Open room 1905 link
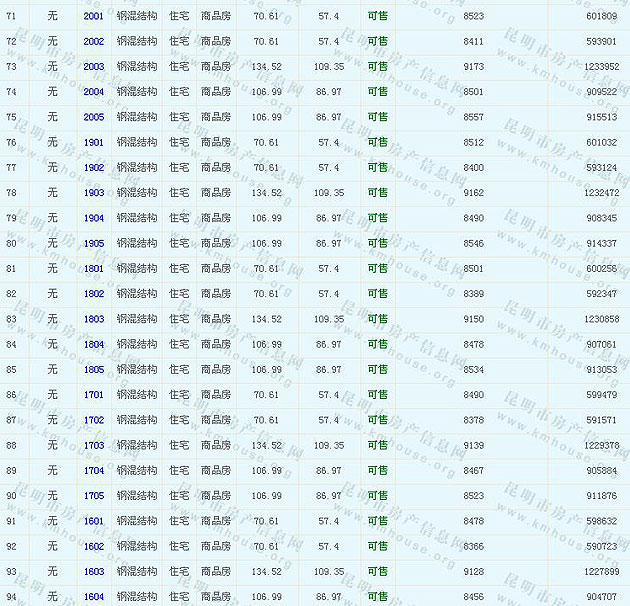The image size is (630, 606). tap(93, 243)
